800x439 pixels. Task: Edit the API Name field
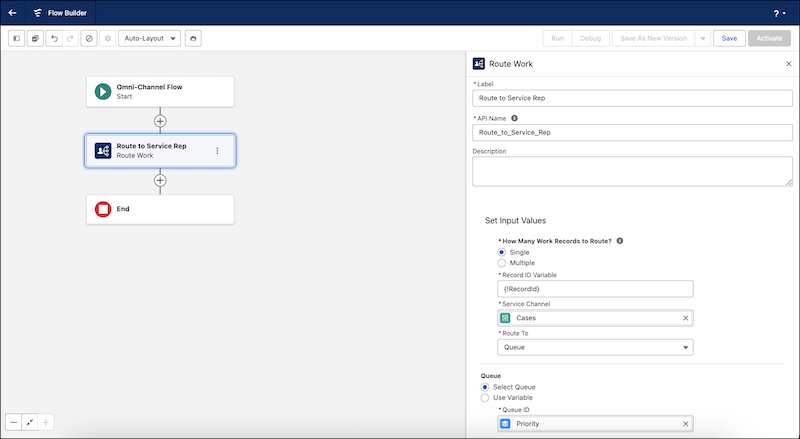tap(632, 132)
